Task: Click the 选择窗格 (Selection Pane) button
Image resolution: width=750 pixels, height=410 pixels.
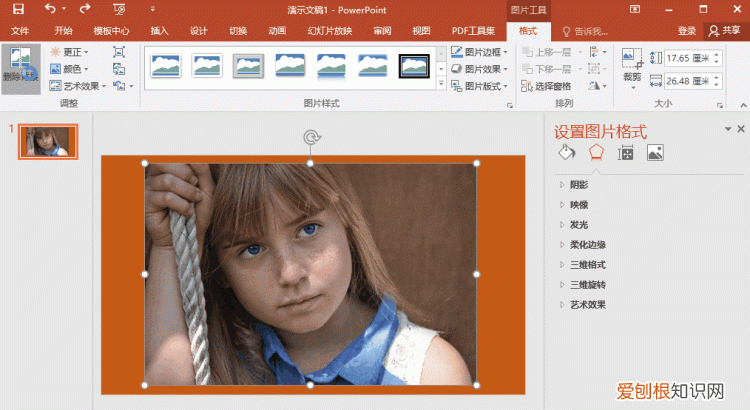Action: [547, 86]
